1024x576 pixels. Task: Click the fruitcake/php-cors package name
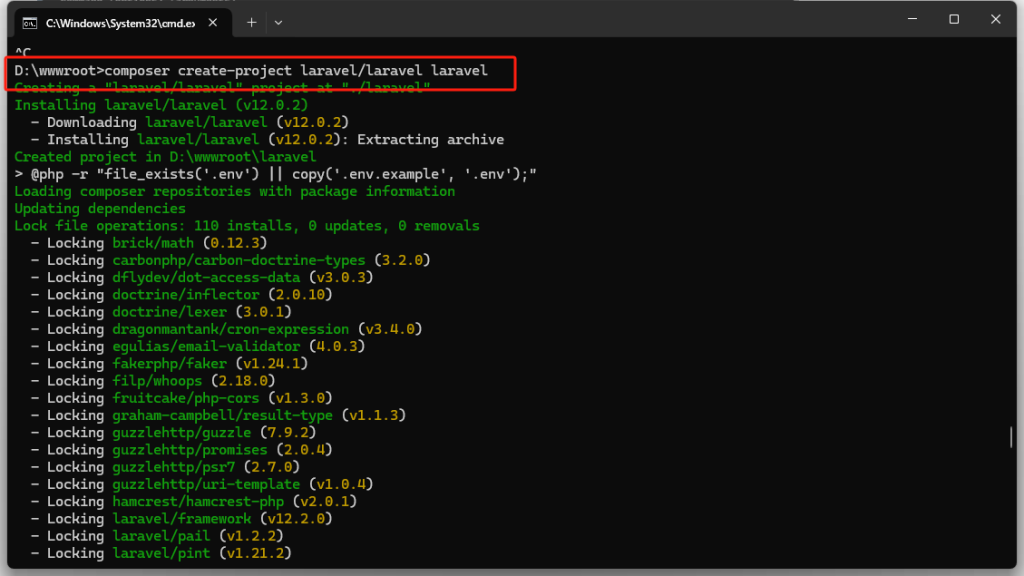coord(185,398)
